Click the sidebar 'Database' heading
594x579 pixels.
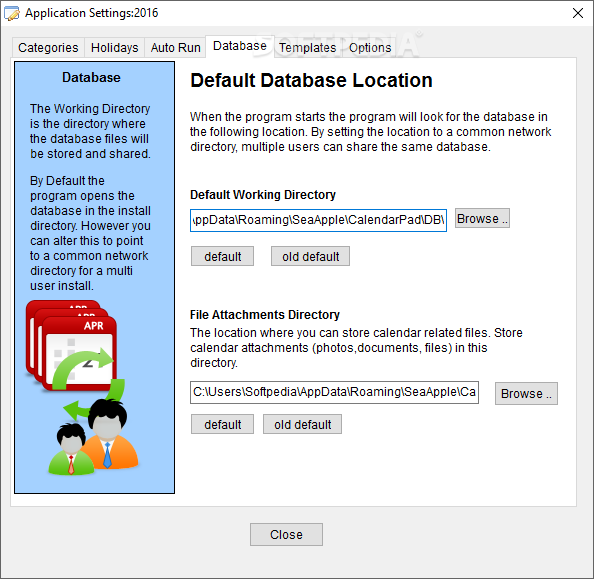91,78
